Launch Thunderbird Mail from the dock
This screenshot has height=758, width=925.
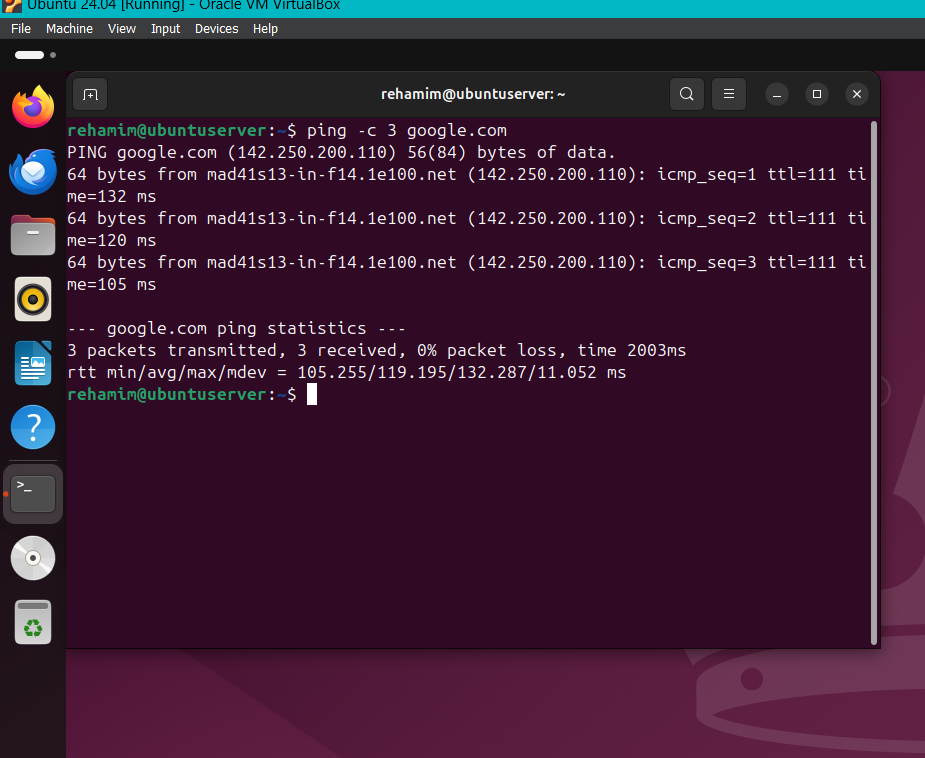(x=33, y=171)
